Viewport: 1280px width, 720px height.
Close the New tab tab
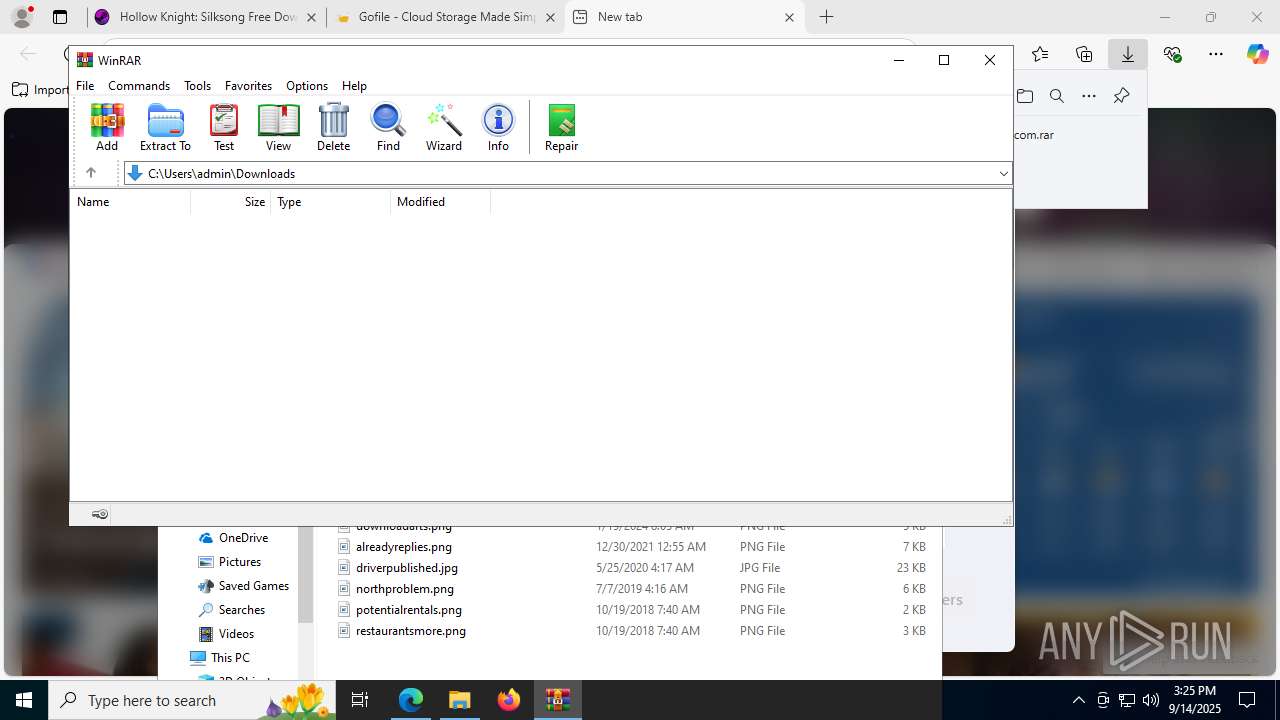coord(789,17)
